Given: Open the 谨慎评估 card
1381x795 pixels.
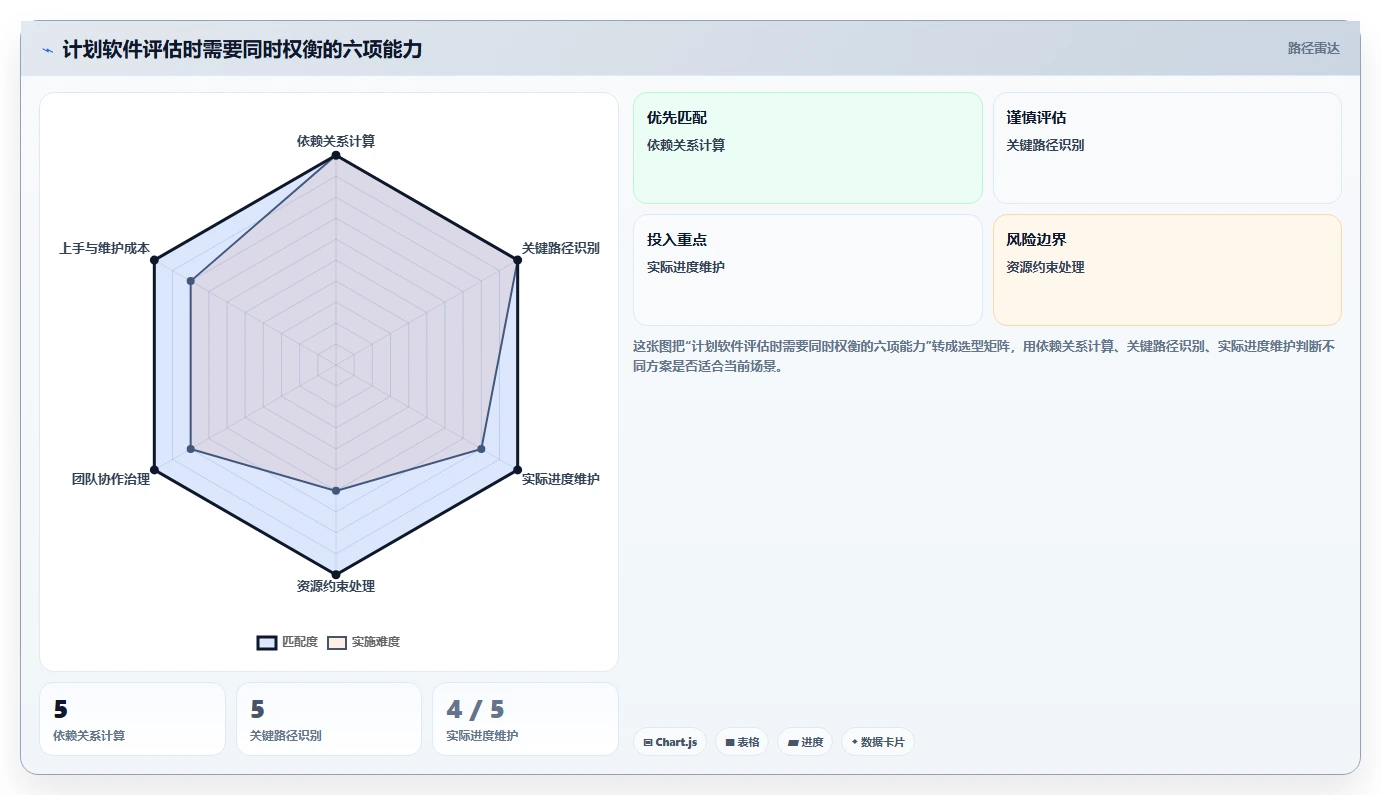Looking at the screenshot, I should tap(1167, 148).
